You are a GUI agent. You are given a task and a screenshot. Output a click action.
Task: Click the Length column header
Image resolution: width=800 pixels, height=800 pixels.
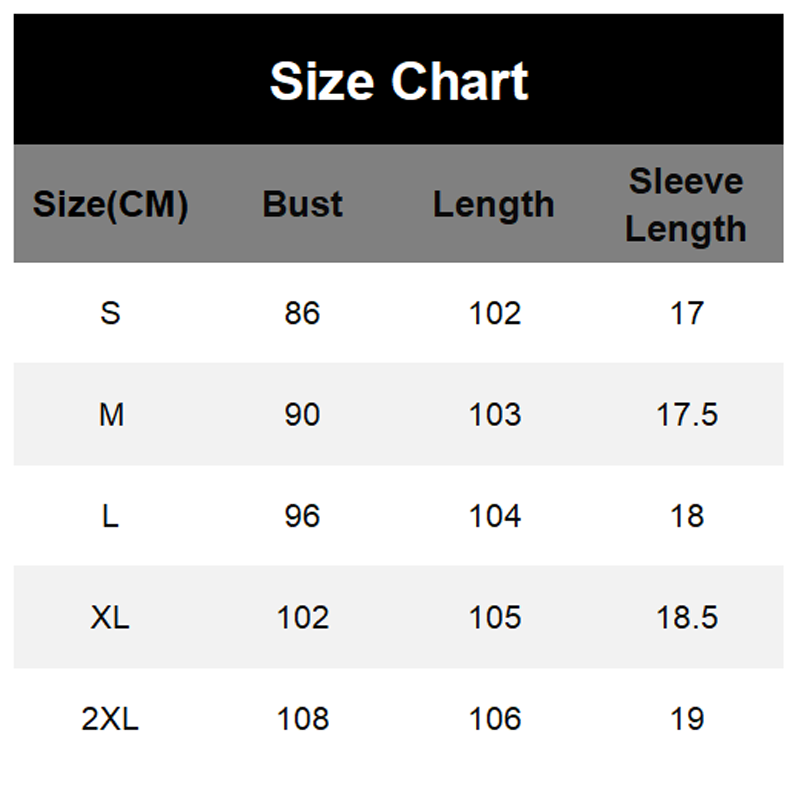point(494,205)
